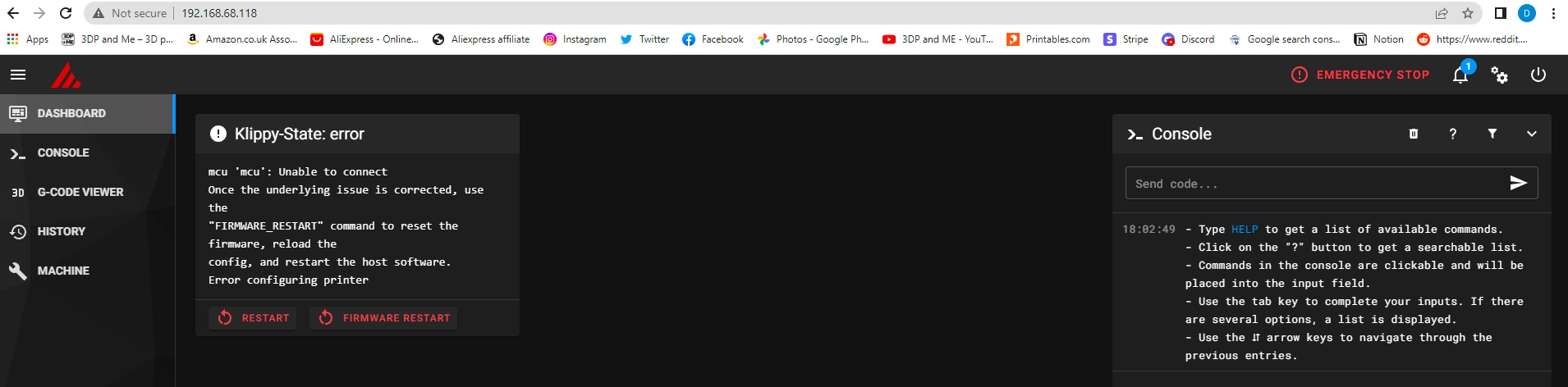Click the notifications bell icon

pyautogui.click(x=1460, y=75)
